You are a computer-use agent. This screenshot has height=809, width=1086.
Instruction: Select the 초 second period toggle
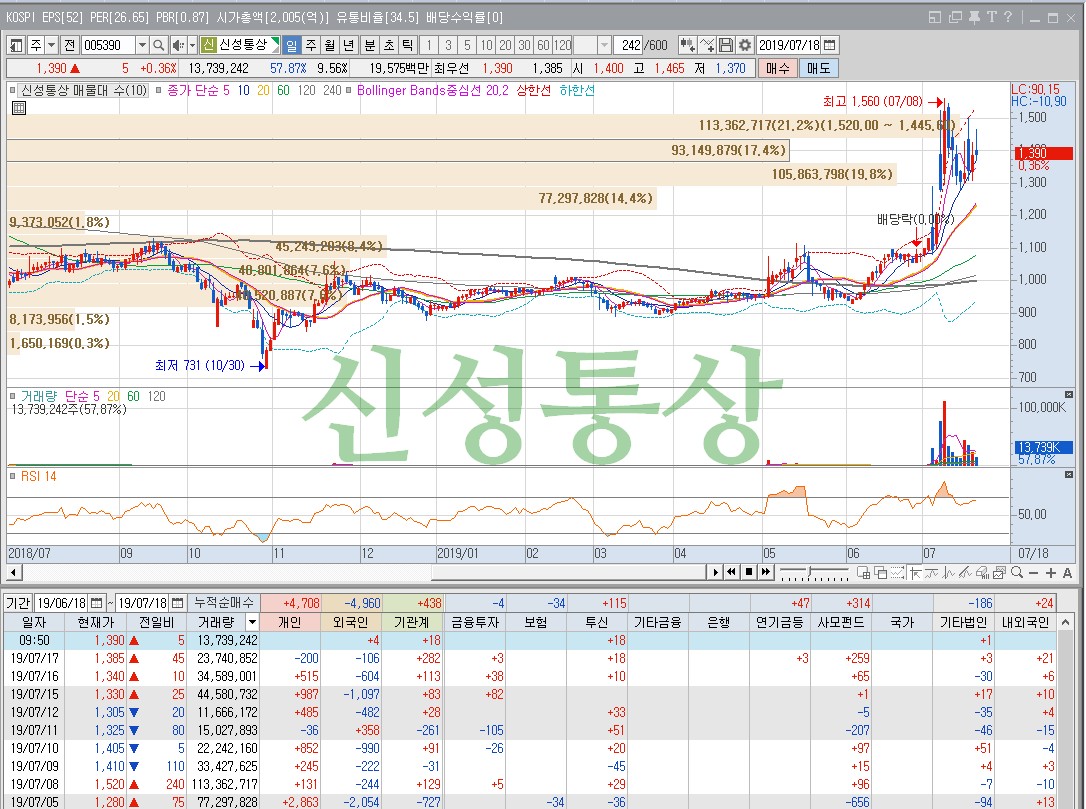389,46
